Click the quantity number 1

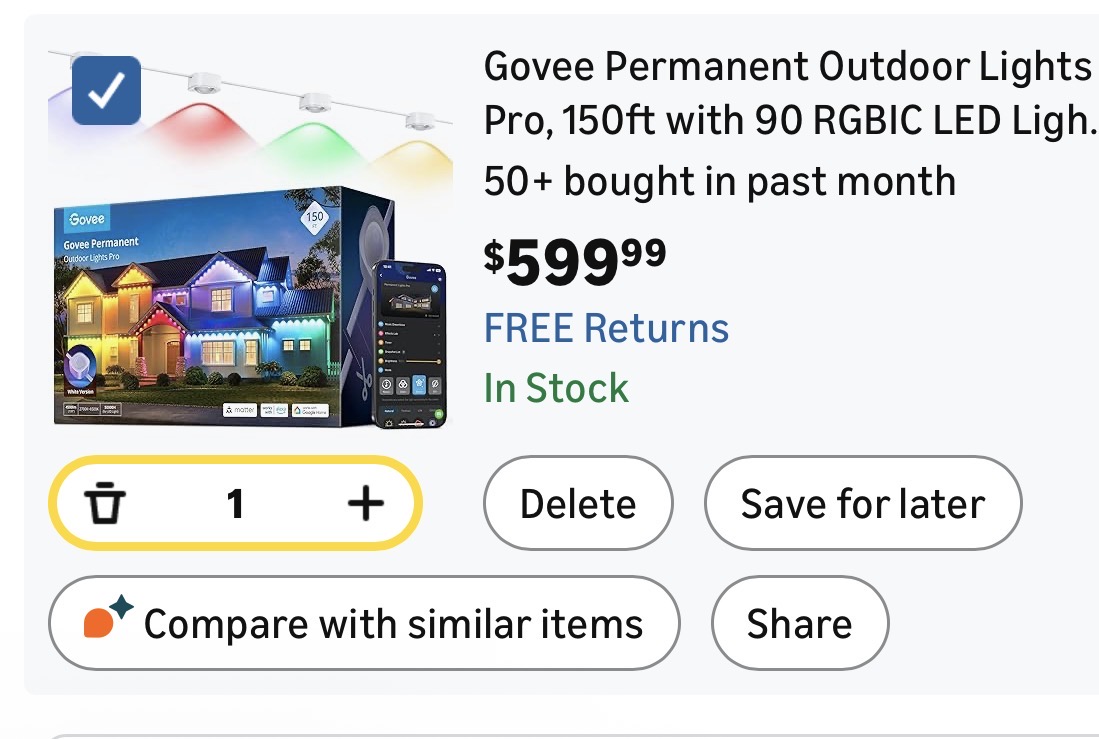pos(235,504)
